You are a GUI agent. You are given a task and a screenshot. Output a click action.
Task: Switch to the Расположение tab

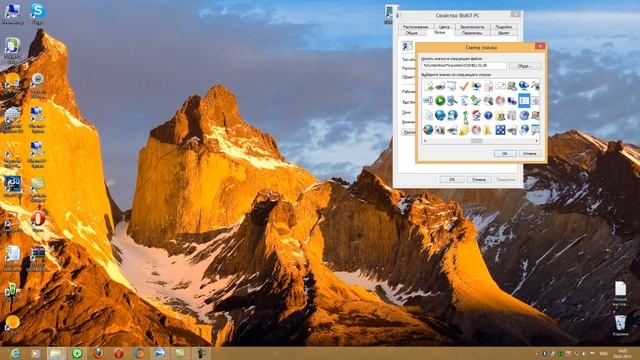pyautogui.click(x=415, y=27)
